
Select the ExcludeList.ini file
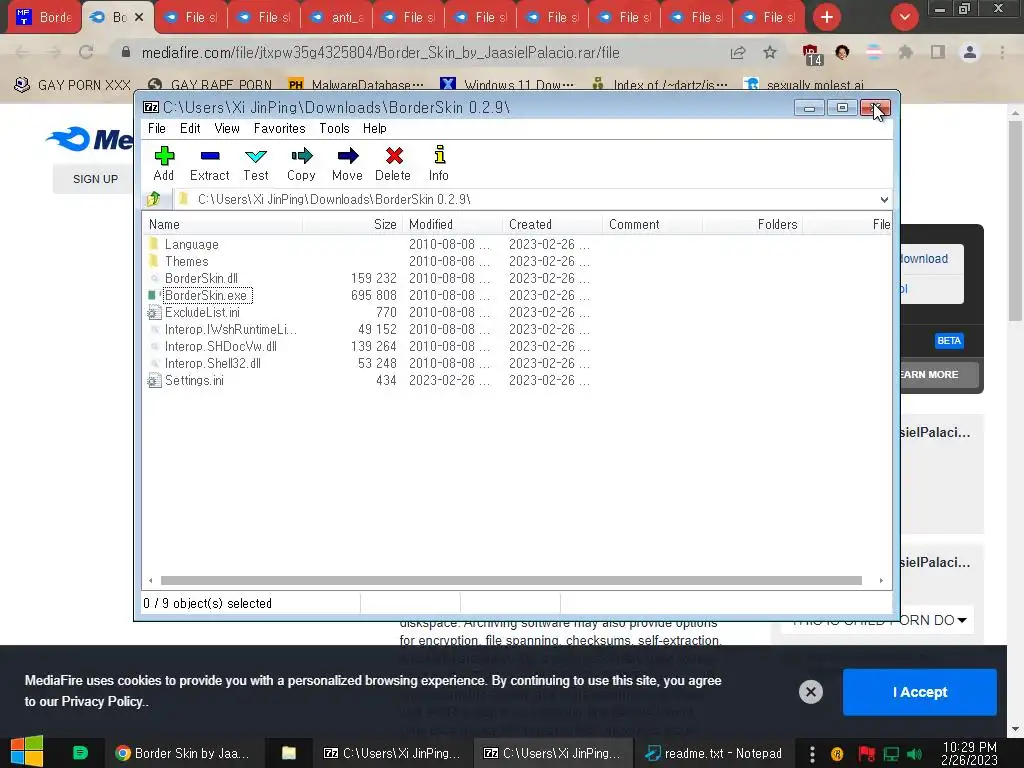tap(202, 312)
